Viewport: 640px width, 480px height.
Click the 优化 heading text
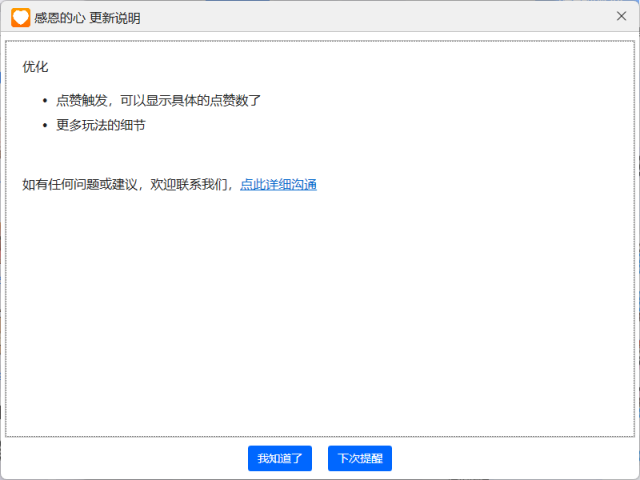35,66
